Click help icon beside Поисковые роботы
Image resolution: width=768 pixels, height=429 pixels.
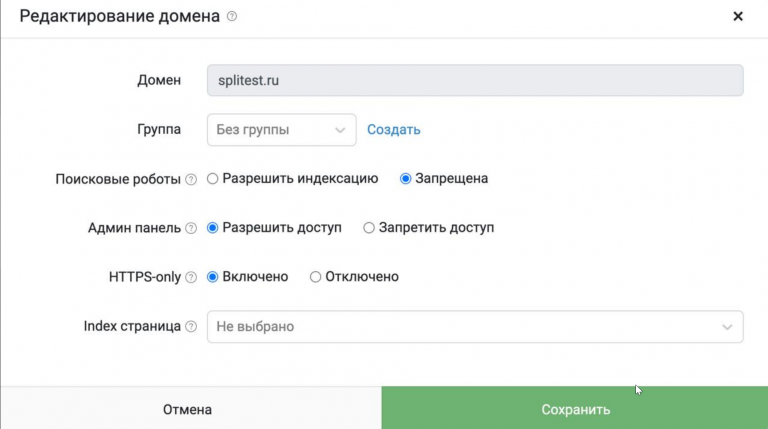pos(190,179)
